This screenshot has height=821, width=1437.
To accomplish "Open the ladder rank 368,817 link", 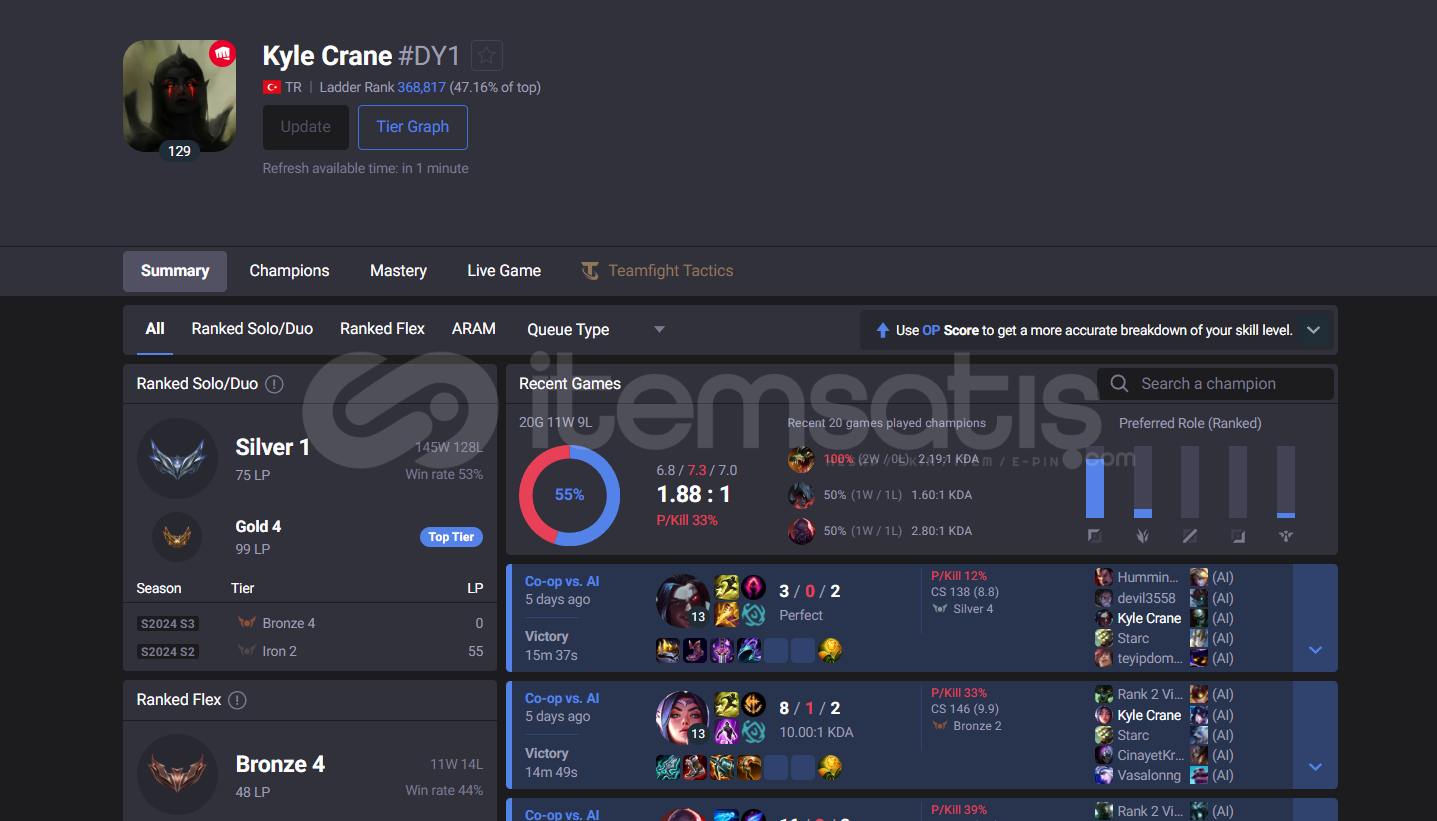I will point(421,87).
